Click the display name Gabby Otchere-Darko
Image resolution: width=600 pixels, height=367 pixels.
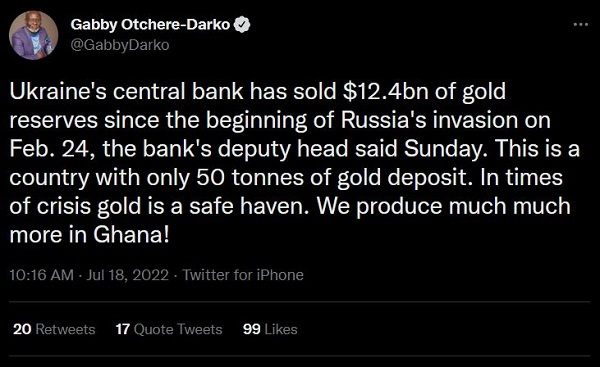click(150, 24)
